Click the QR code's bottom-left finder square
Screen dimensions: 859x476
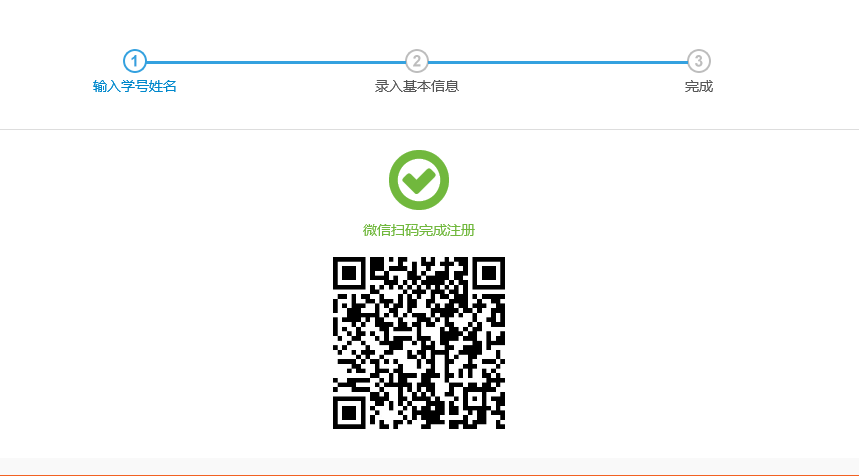tap(349, 412)
